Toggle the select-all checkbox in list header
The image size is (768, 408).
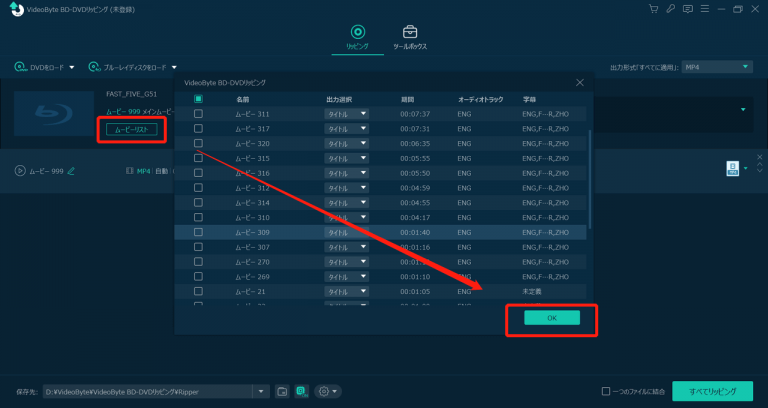tap(198, 99)
